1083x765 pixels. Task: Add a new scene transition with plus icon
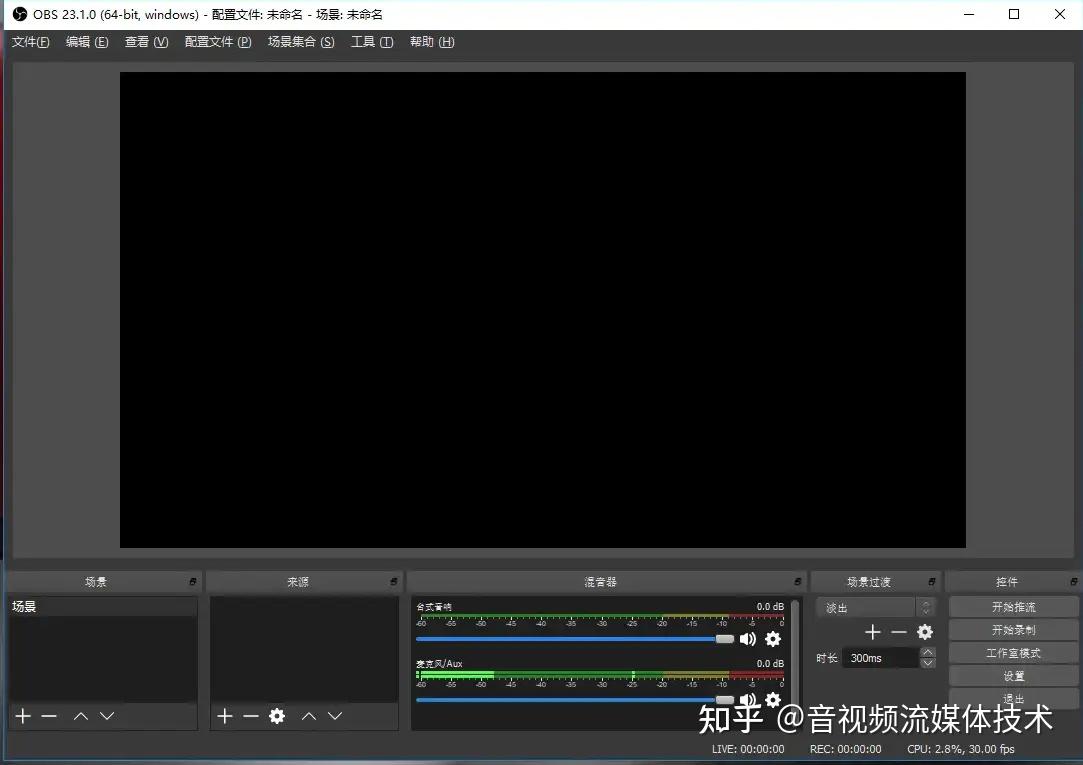pyautogui.click(x=872, y=632)
